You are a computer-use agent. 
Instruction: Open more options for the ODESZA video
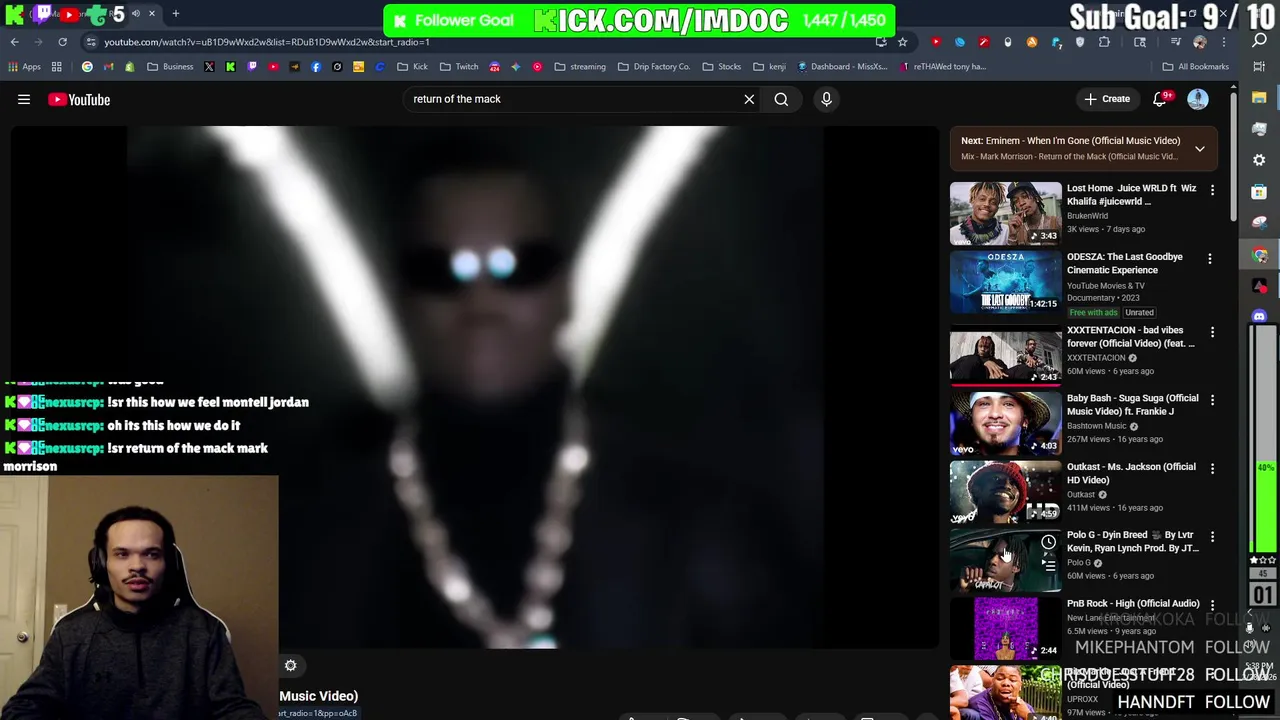coord(1210,259)
